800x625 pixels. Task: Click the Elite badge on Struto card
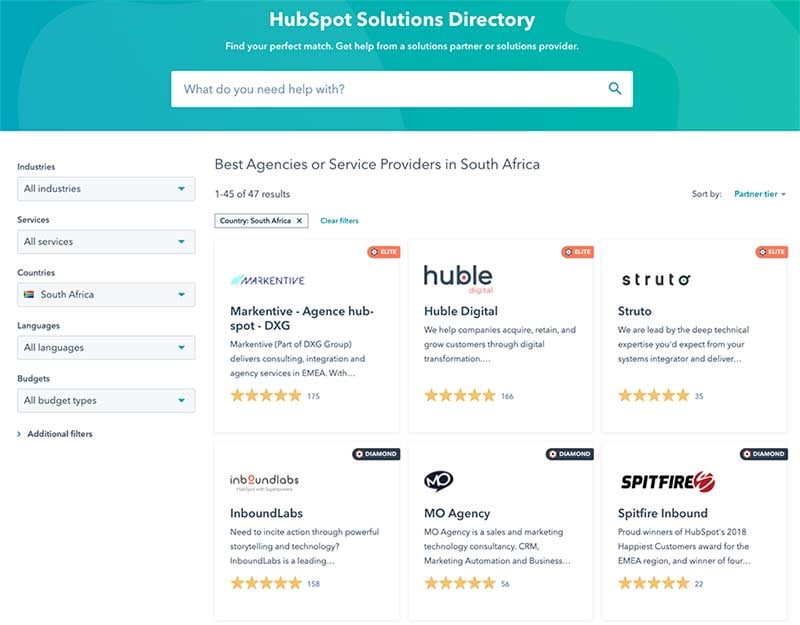(x=771, y=252)
